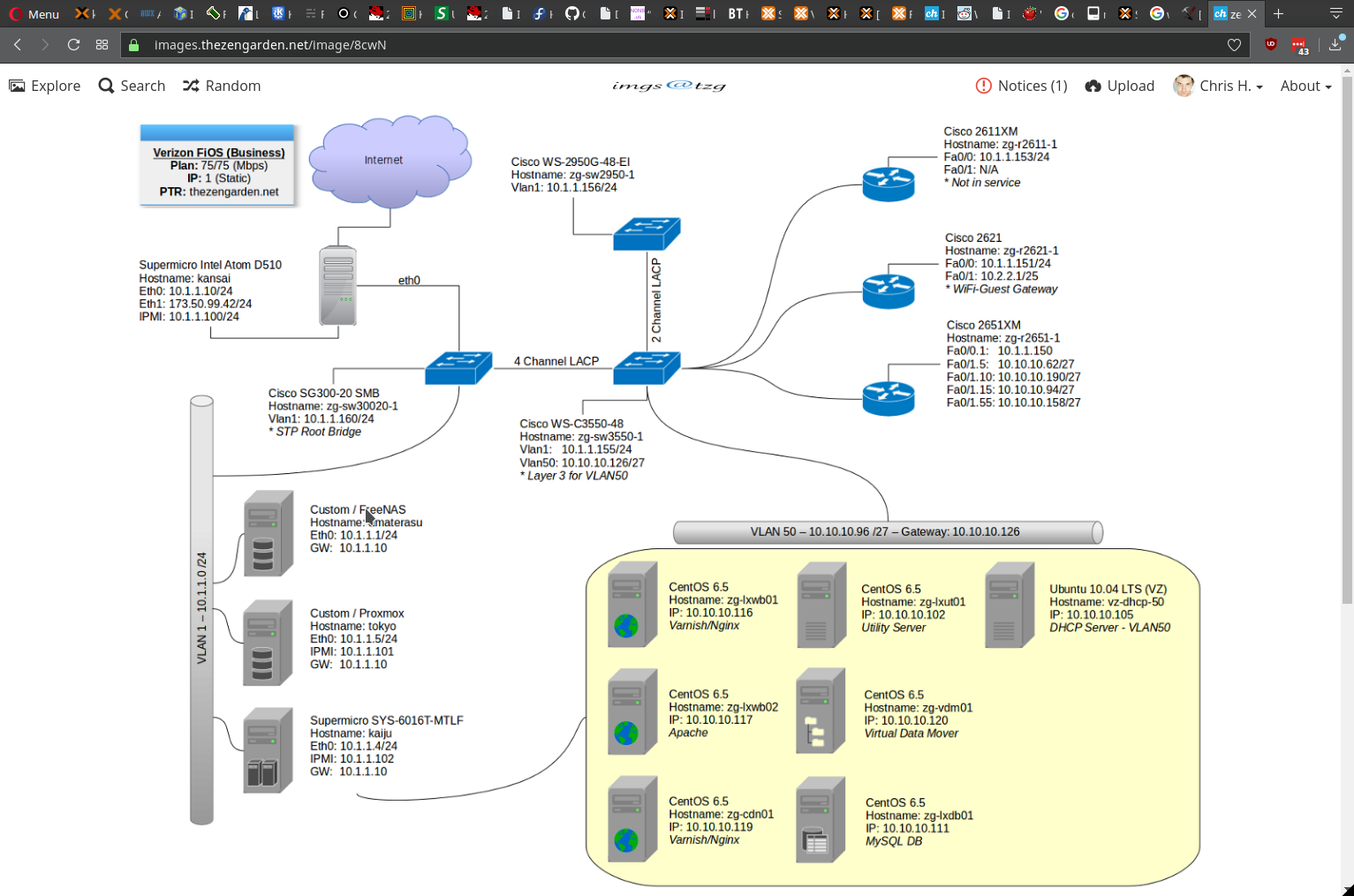This screenshot has height=896, width=1354.
Task: Click the zg-vdm01 Virtual Data Mover icon
Action: pos(821,711)
